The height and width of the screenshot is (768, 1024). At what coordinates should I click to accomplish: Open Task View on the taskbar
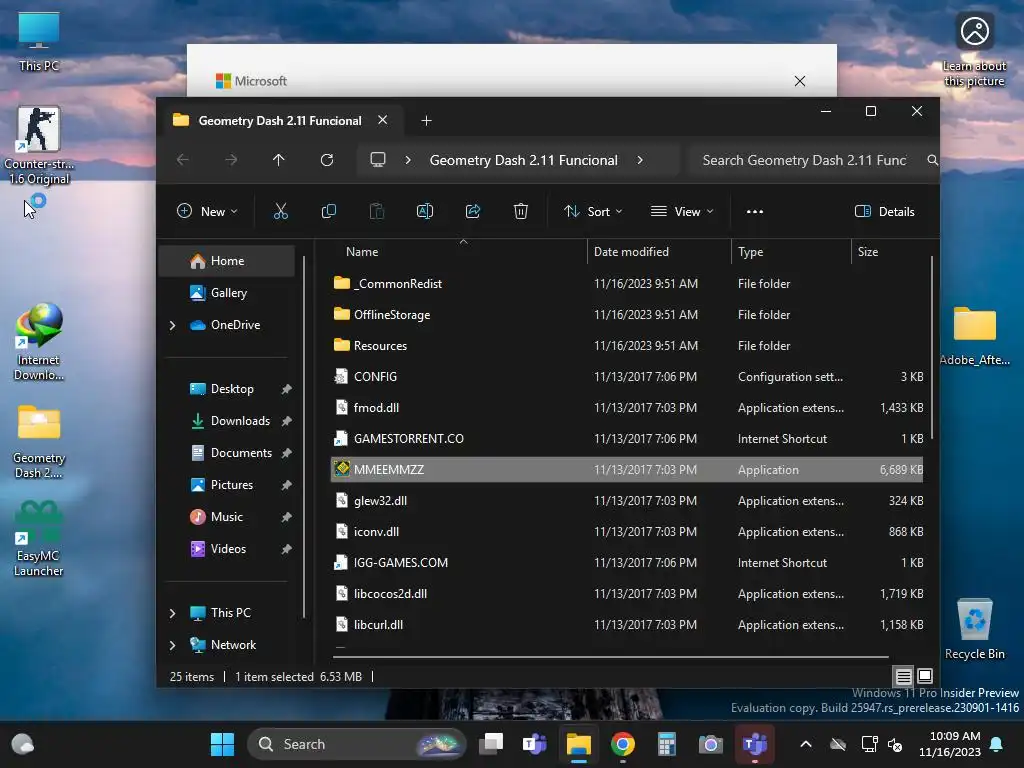tap(491, 744)
